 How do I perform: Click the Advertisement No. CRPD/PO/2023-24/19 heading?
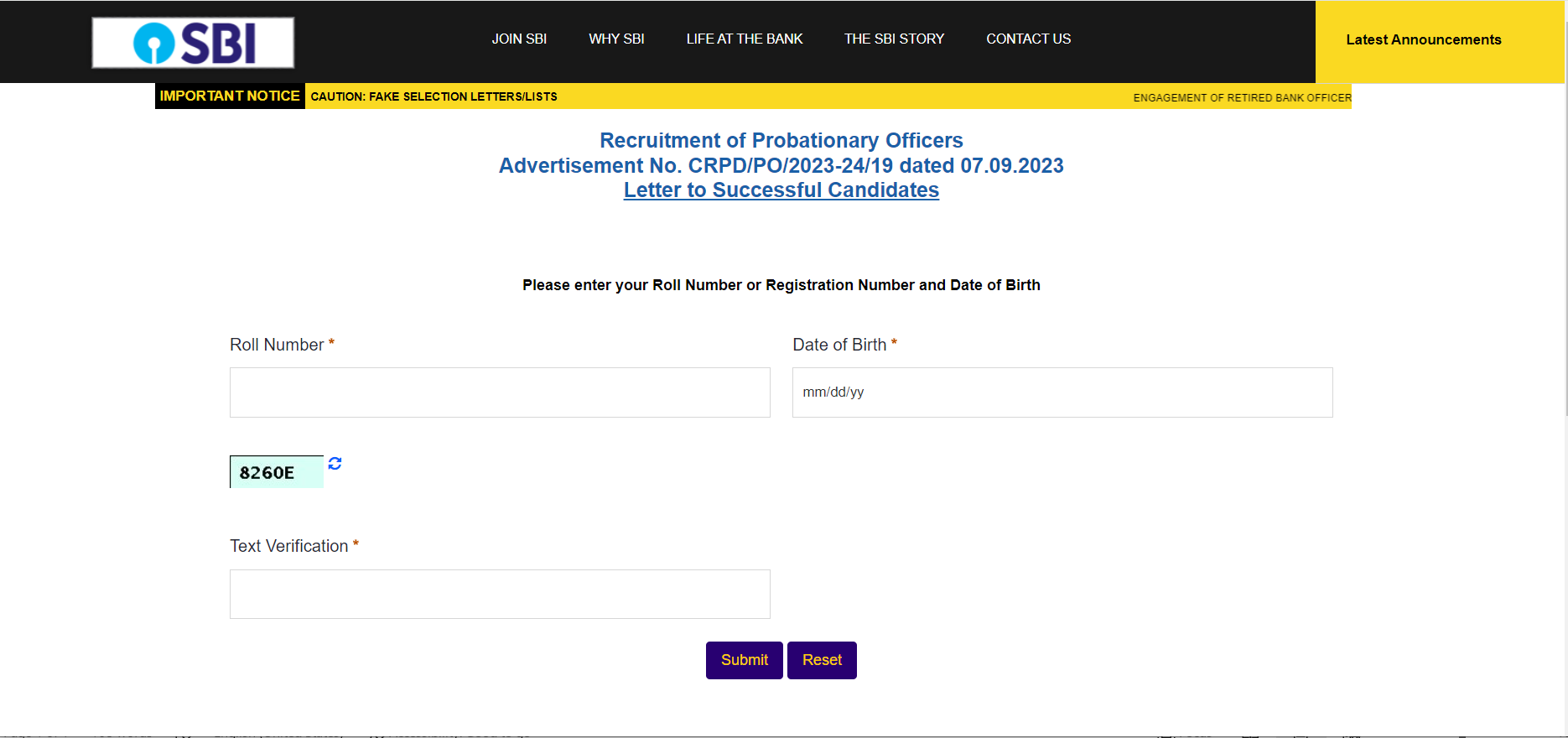pyautogui.click(x=781, y=165)
